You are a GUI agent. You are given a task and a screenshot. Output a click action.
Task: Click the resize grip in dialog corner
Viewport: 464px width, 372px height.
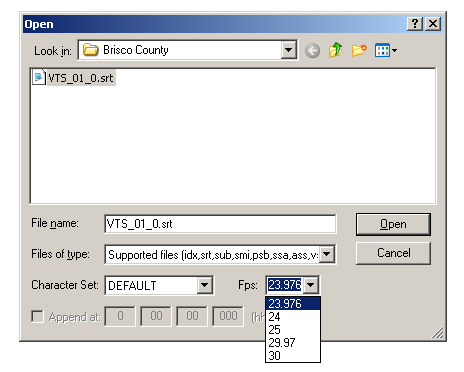point(437,332)
